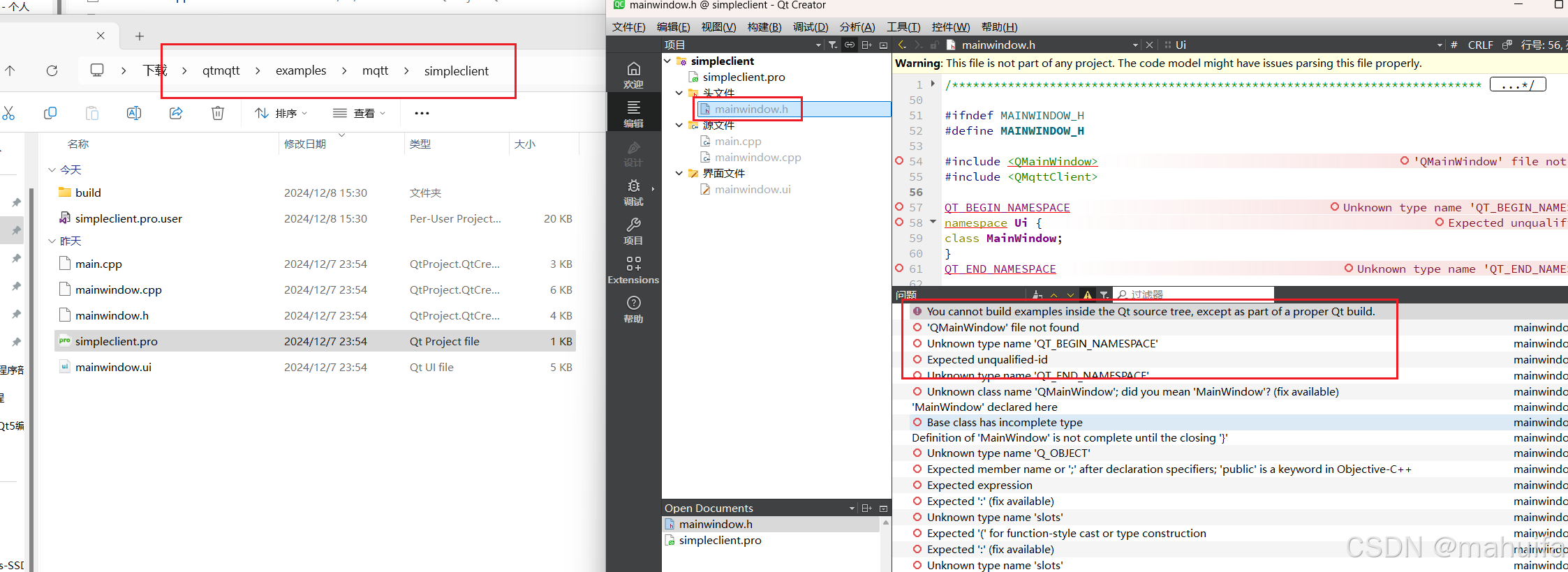
Task: Click the cut icon in File Explorer
Action: click(8, 113)
